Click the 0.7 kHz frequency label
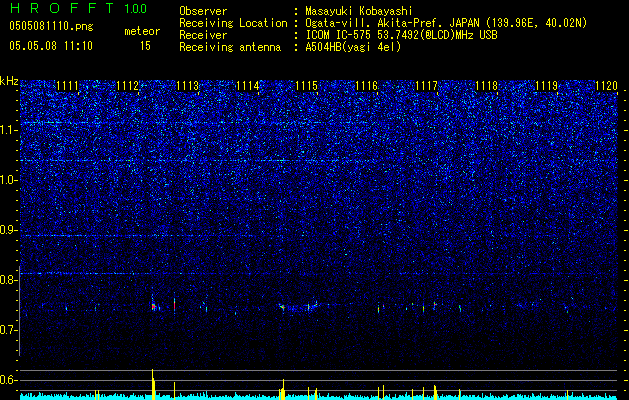This screenshot has height=400, width=629. [9, 330]
